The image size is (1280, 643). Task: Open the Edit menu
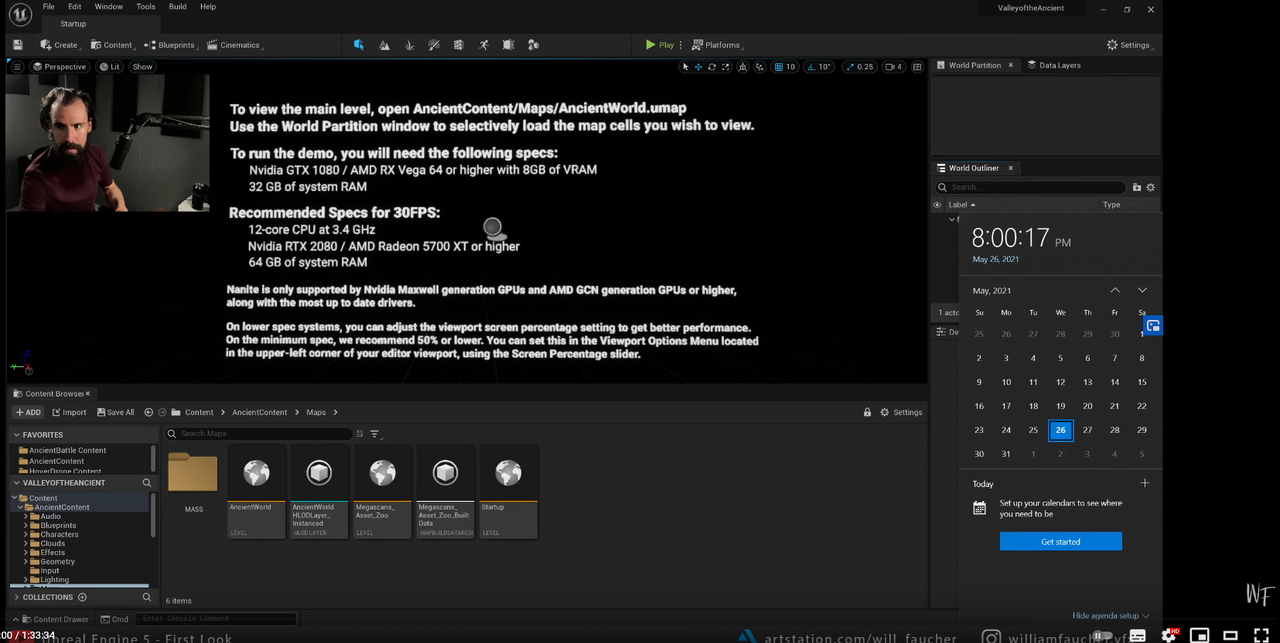pyautogui.click(x=75, y=6)
